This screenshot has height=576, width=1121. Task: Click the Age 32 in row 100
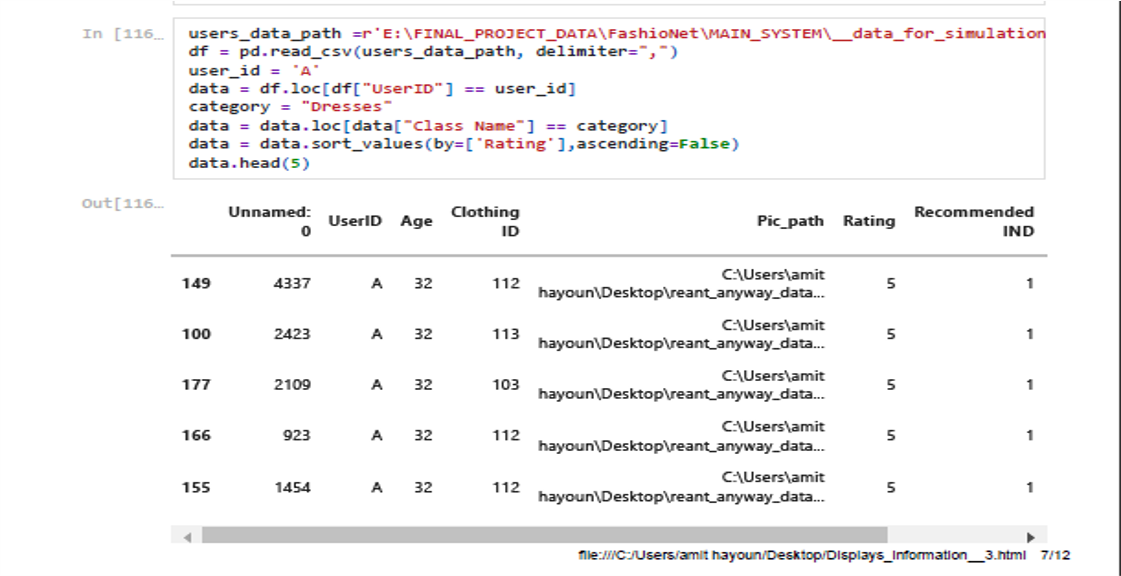[423, 334]
